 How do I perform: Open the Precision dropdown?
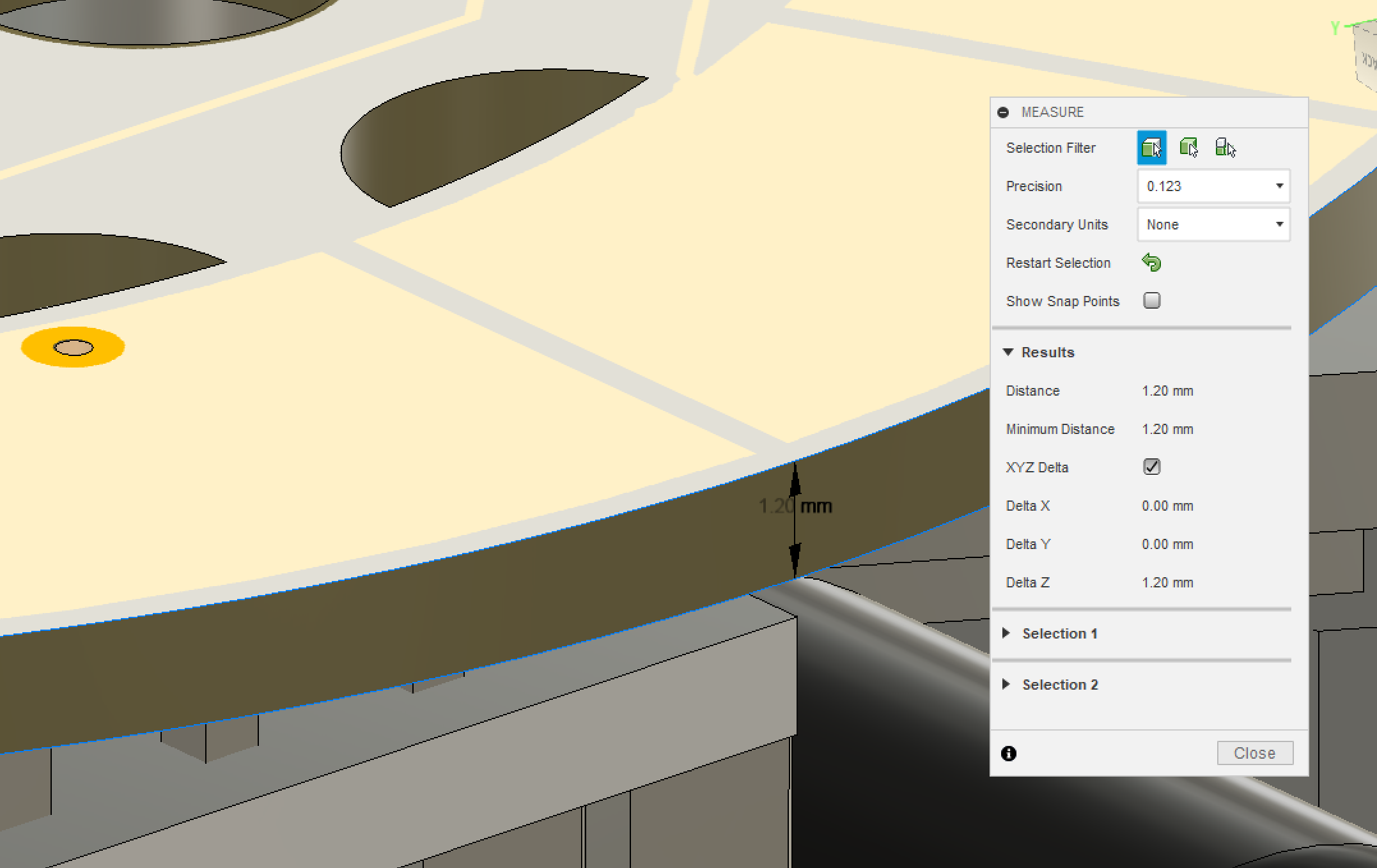point(1213,186)
